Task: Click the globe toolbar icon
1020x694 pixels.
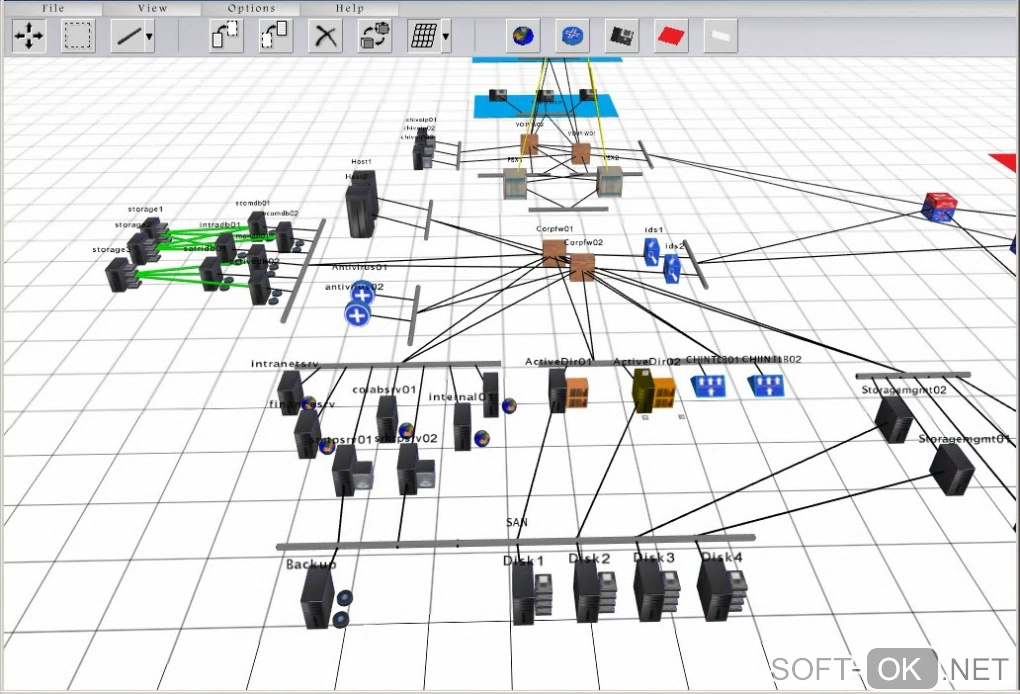Action: click(523, 35)
